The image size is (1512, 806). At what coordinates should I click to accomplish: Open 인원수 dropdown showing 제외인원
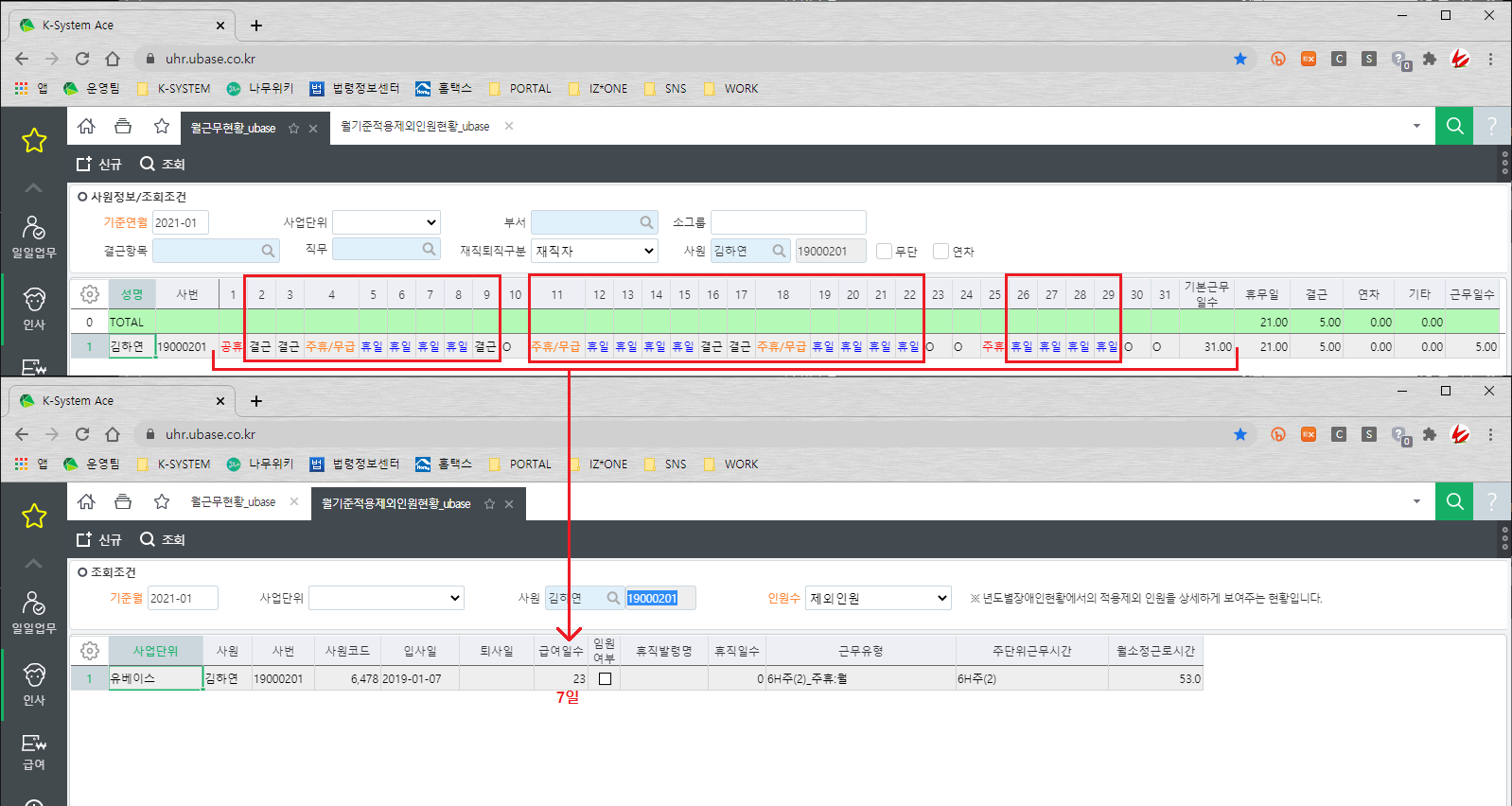(x=878, y=598)
